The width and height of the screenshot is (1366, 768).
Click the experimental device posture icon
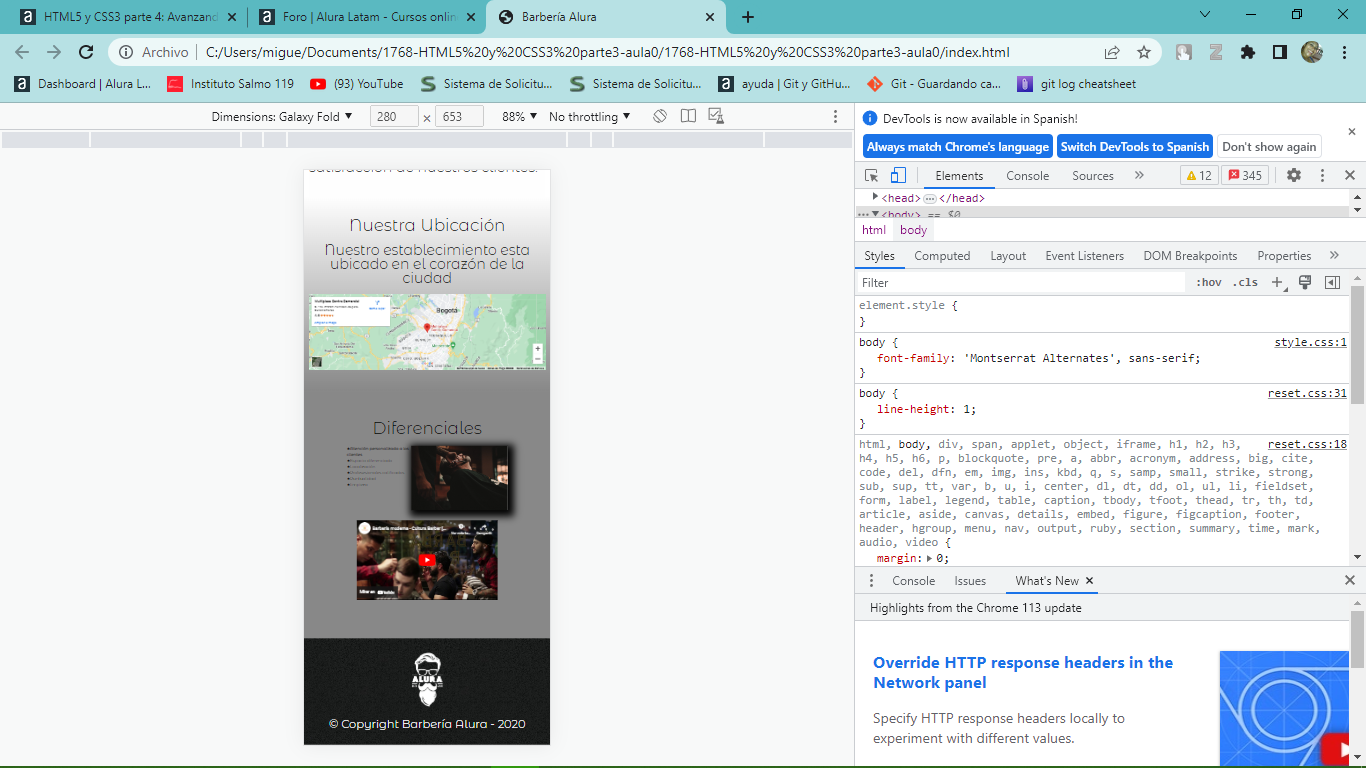(x=716, y=117)
